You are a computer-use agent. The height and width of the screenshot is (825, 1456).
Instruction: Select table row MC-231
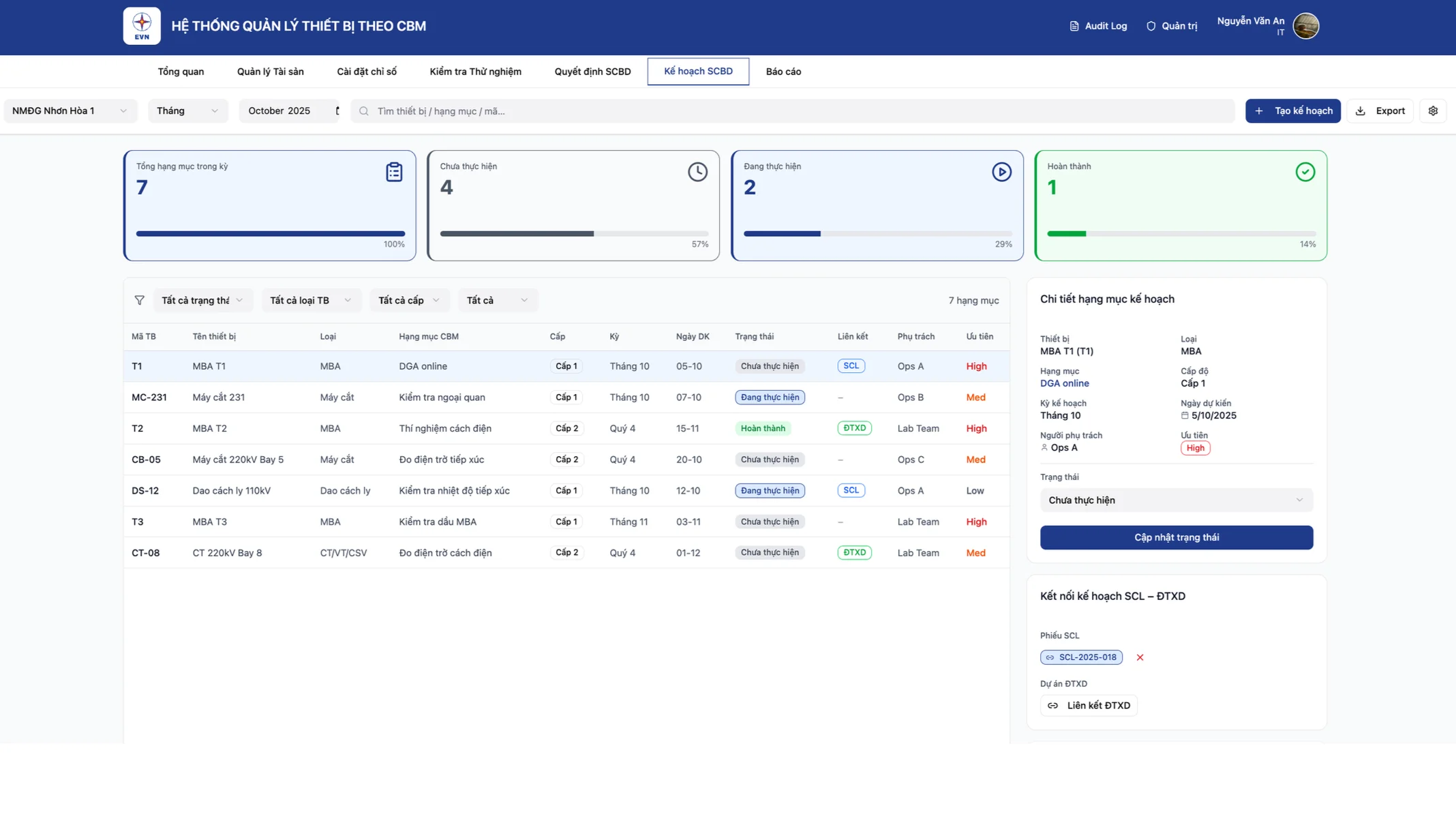[x=566, y=397]
